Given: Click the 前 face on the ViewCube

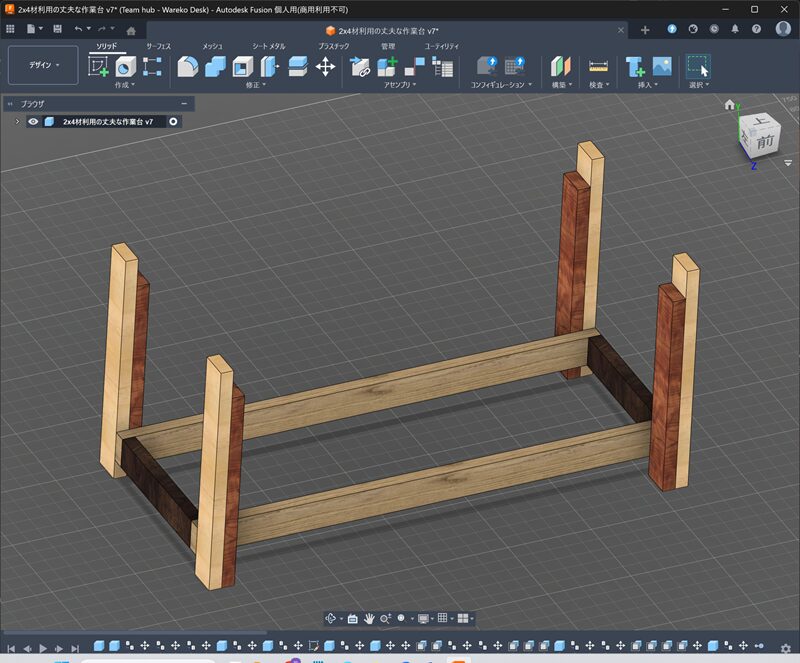Looking at the screenshot, I should 764,142.
